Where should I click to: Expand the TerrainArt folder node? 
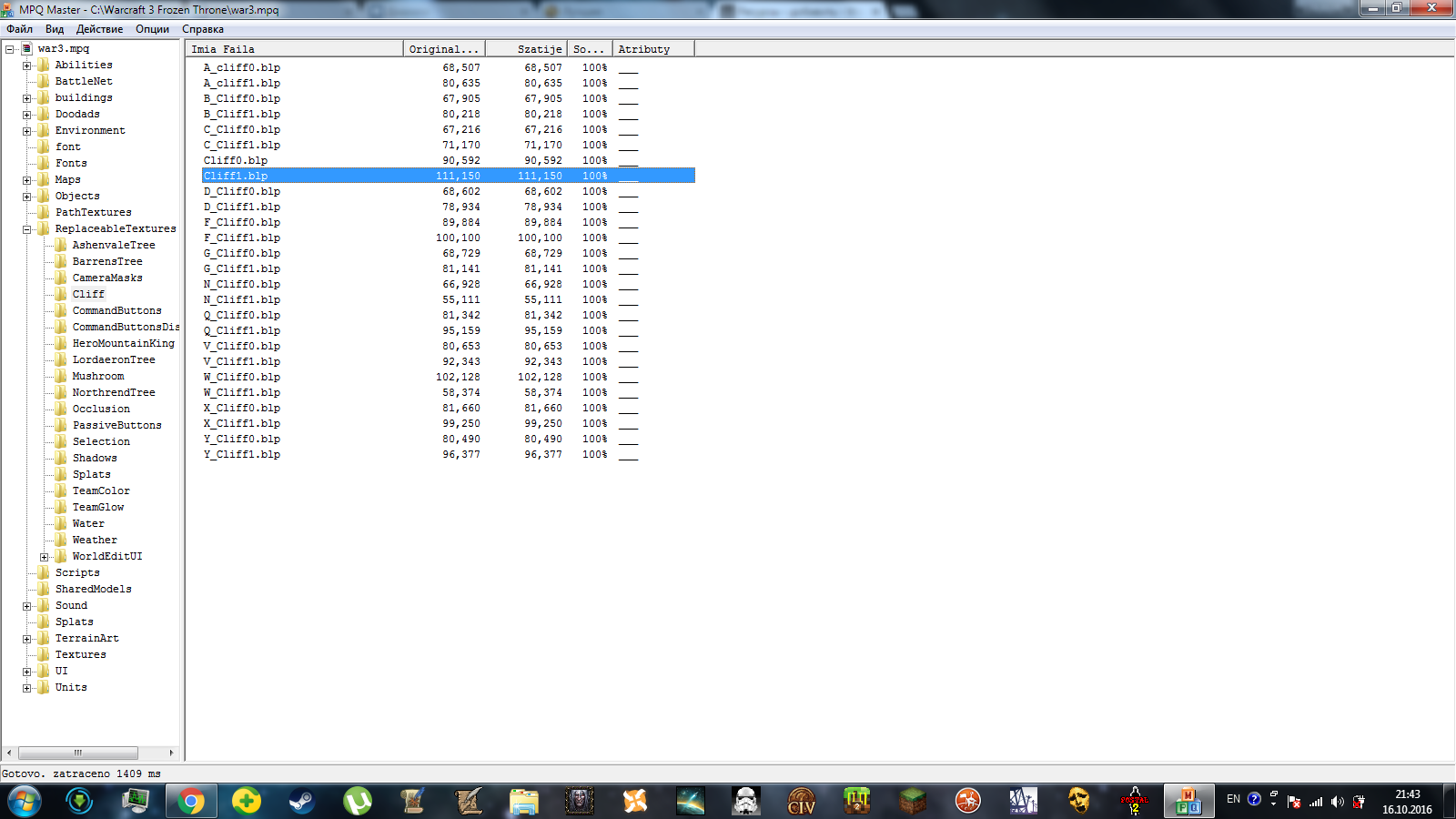pos(27,639)
